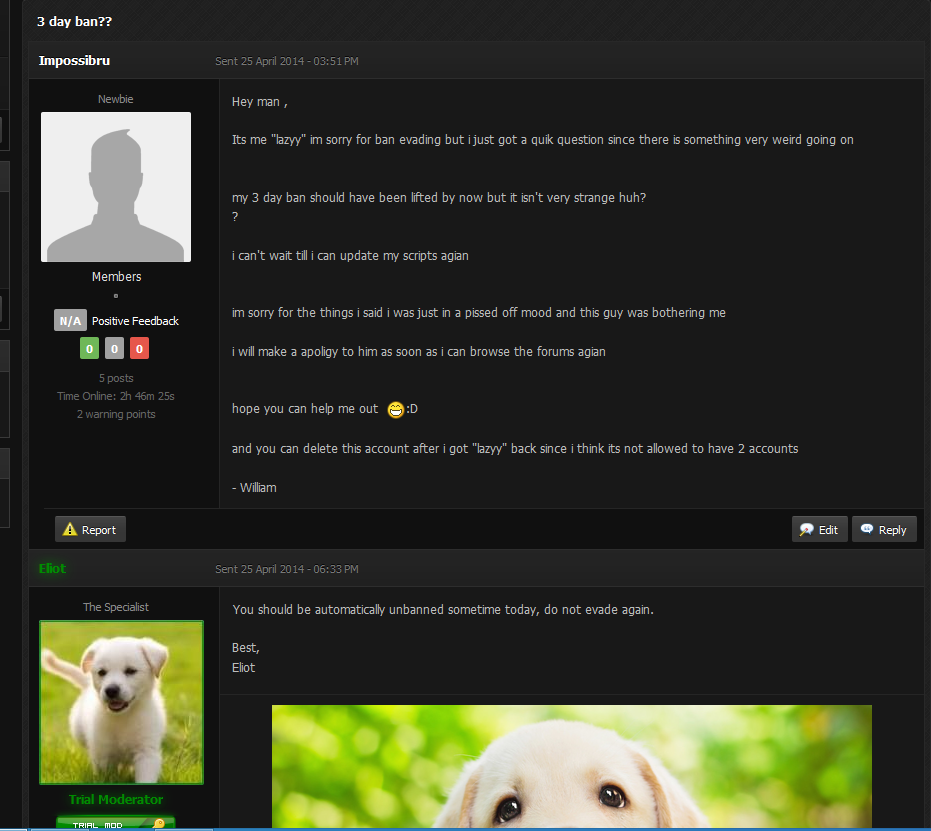
Task: Click the 'Time Online: 2h 46m 25s' text
Action: tap(116, 396)
